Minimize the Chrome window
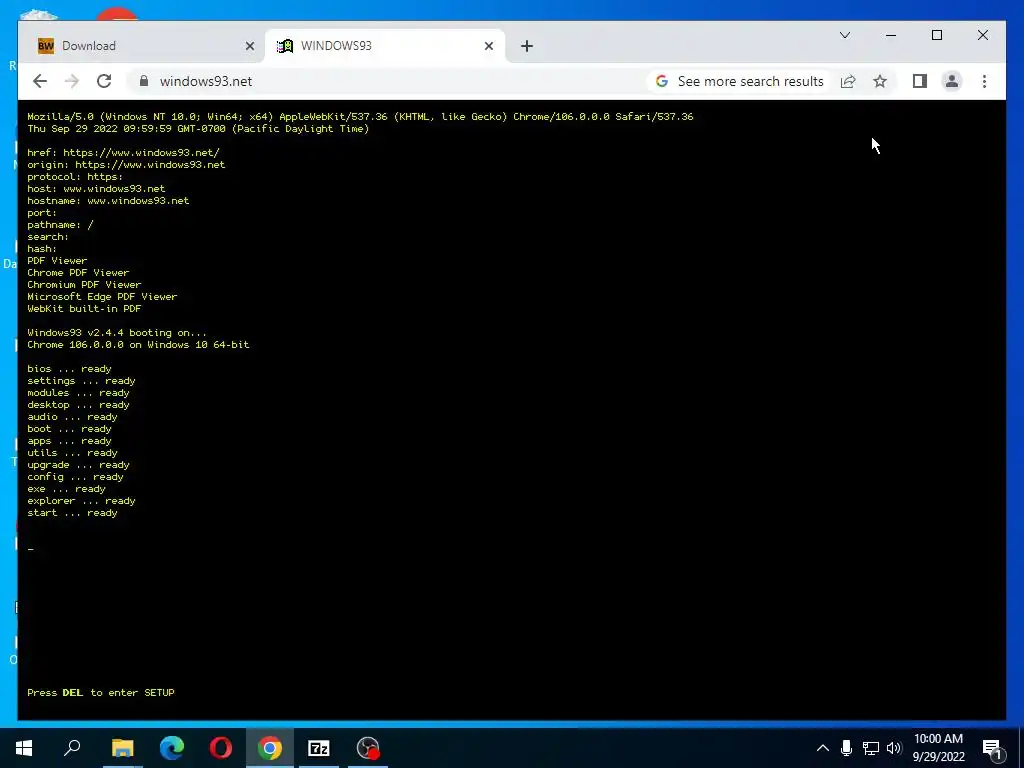Viewport: 1024px width, 768px height. click(891, 35)
